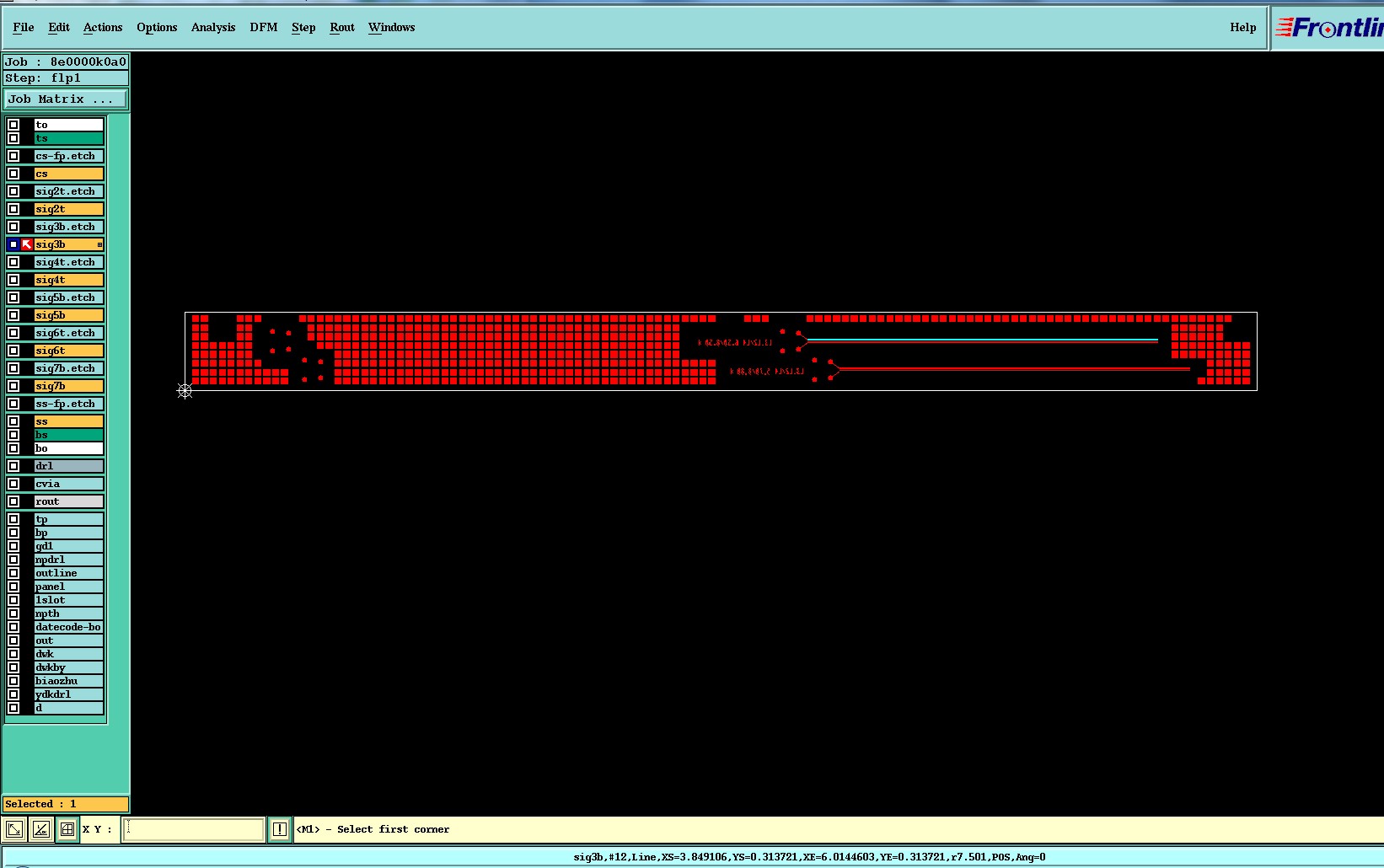Select the dwkby layer name
Image resolution: width=1384 pixels, height=868 pixels.
click(69, 667)
